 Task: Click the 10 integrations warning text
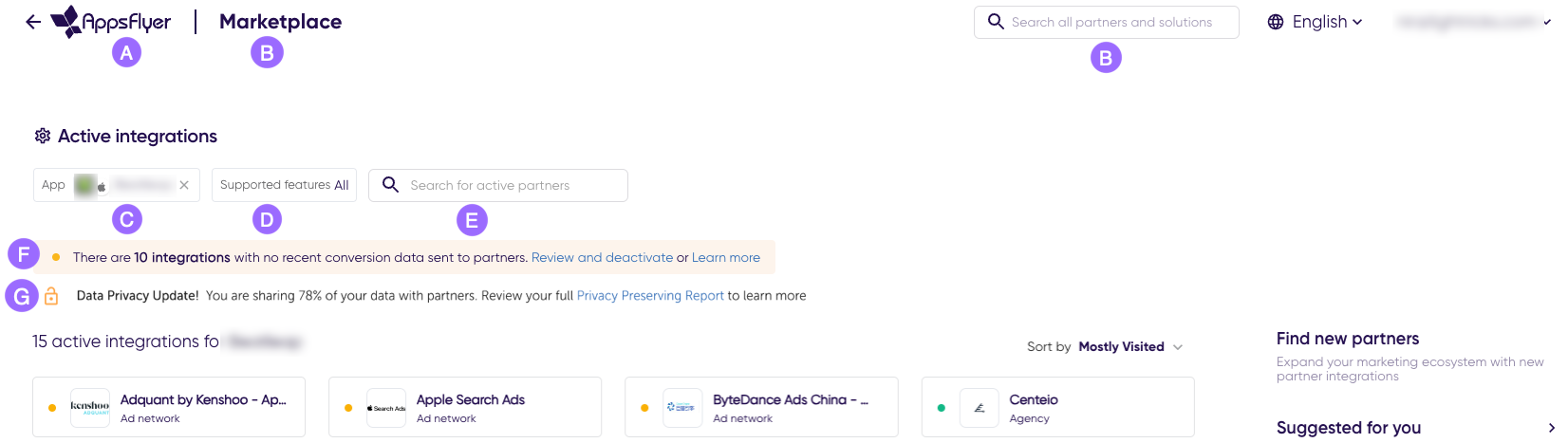coord(182,257)
